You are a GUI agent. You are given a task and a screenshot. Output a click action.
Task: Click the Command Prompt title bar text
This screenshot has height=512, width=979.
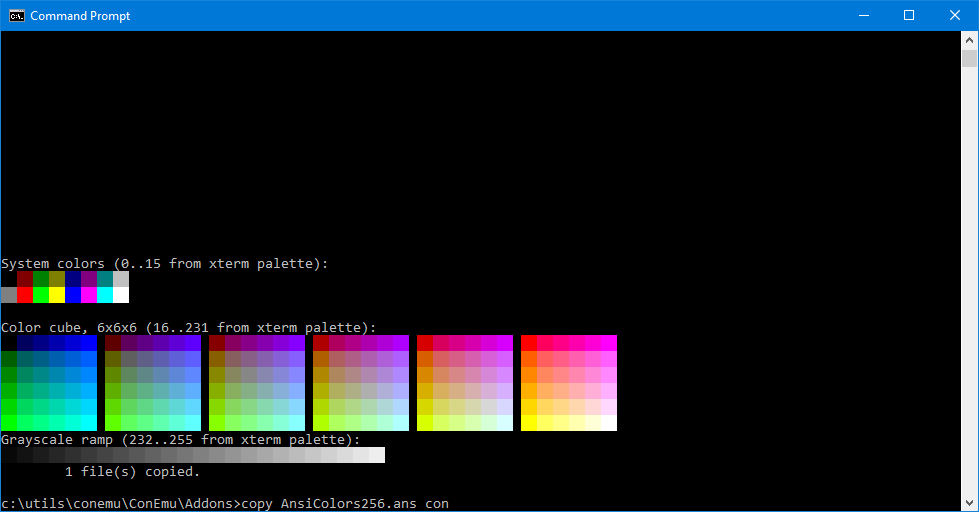click(x=80, y=16)
